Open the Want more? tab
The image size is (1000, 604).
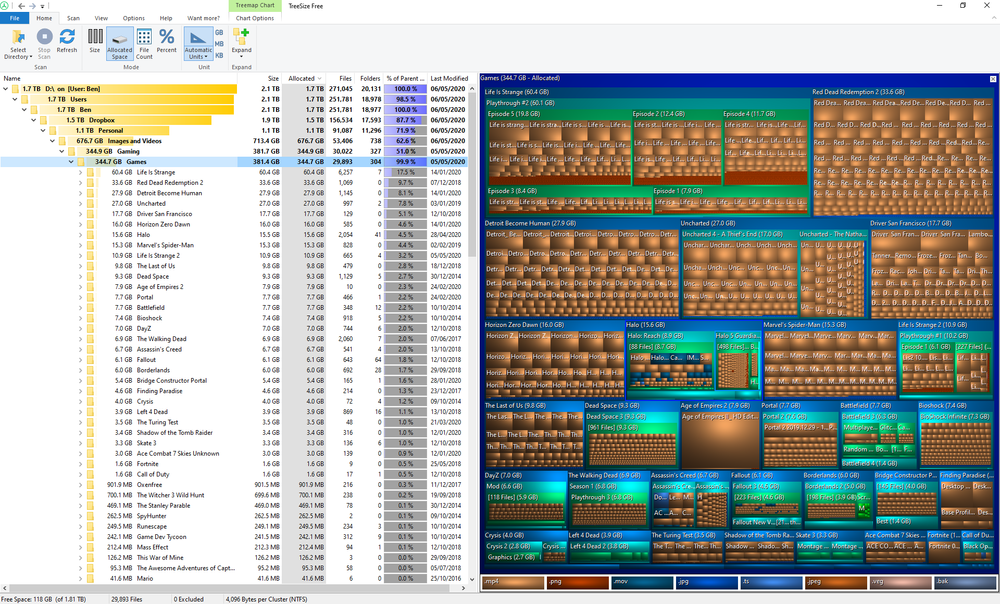pyautogui.click(x=203, y=18)
